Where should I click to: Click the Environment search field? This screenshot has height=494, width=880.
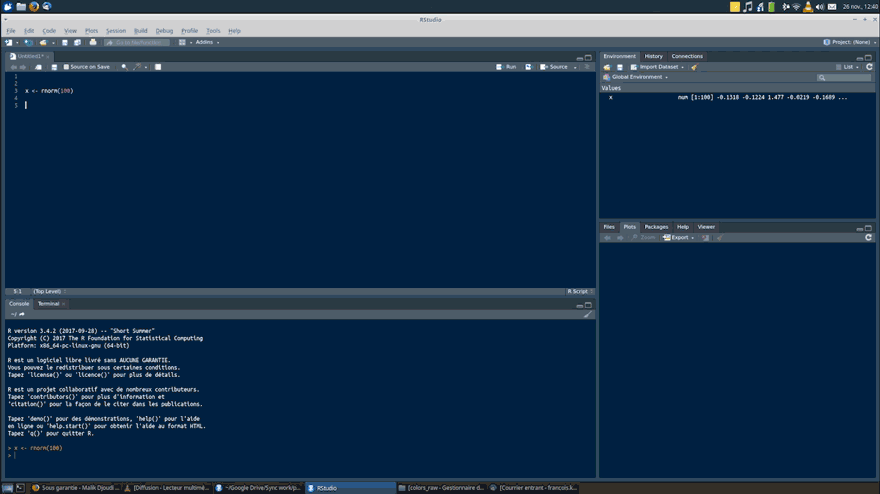(844, 77)
